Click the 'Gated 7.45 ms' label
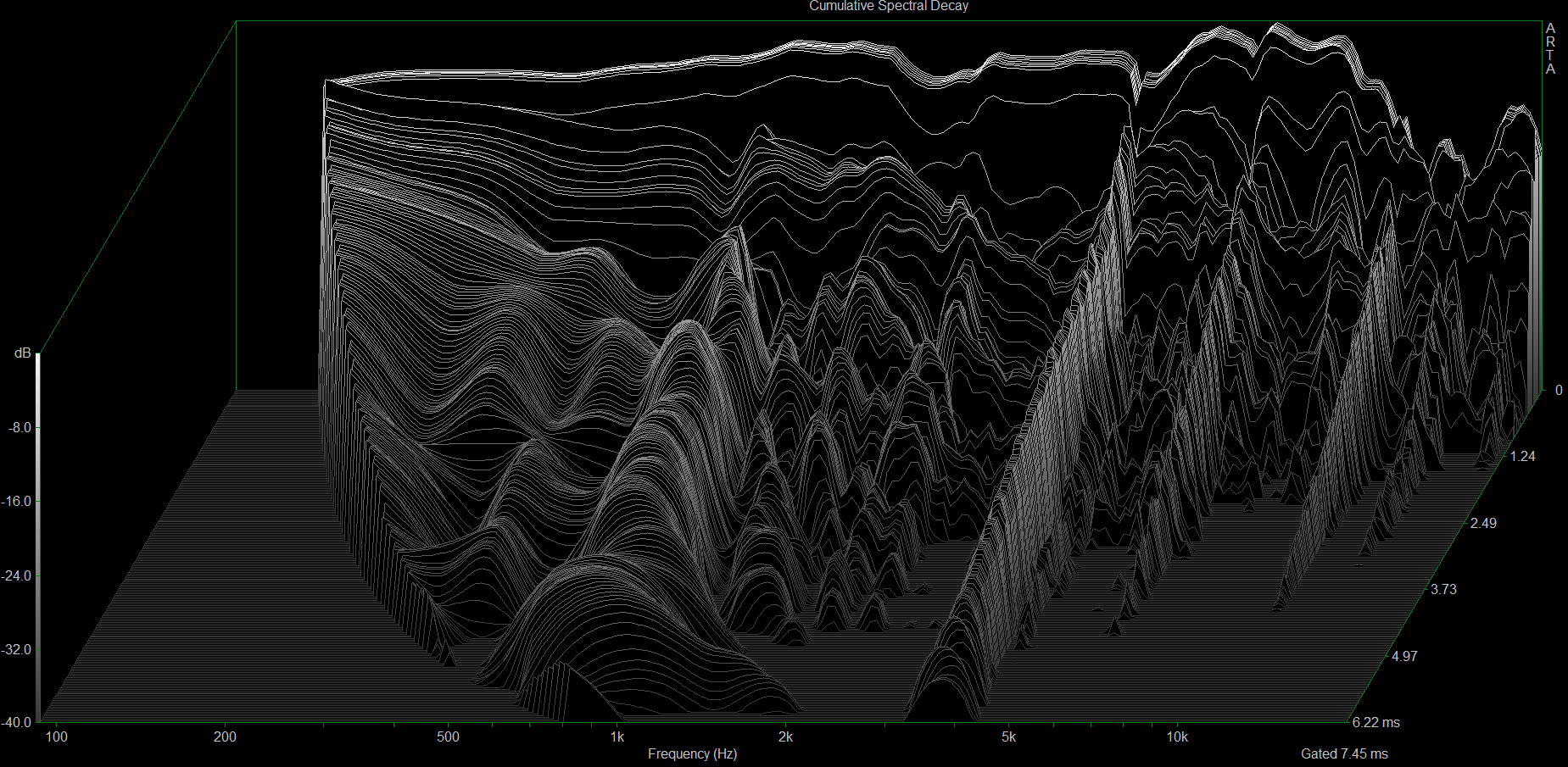This screenshot has width=1568, height=767. click(1344, 753)
